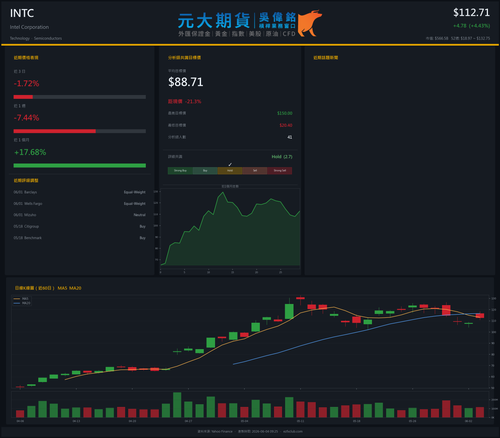Image resolution: width=500 pixels, height=438 pixels.
Task: Click the tallest green volume bar
Action: point(177,405)
